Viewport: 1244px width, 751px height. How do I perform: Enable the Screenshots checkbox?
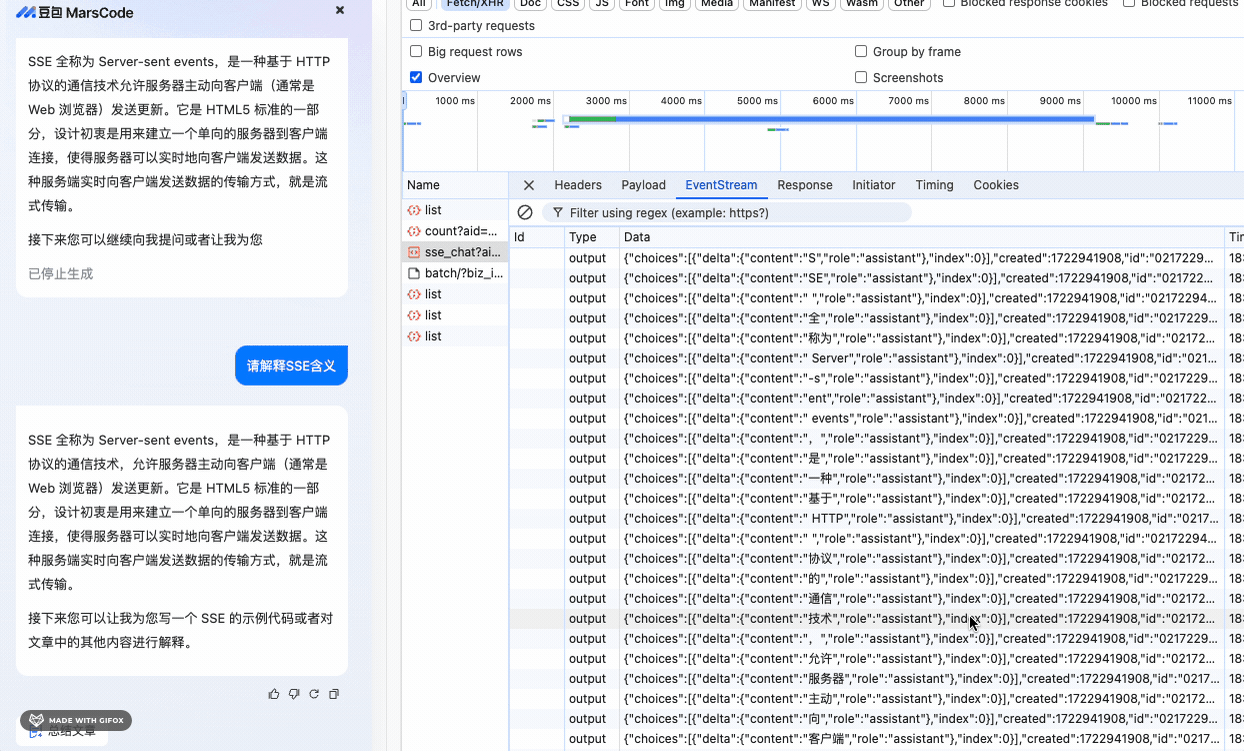point(861,77)
